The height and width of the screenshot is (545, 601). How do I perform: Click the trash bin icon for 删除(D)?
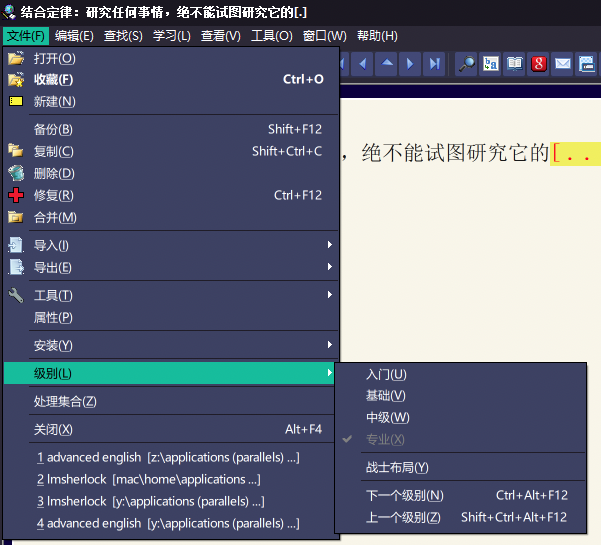(x=16, y=173)
